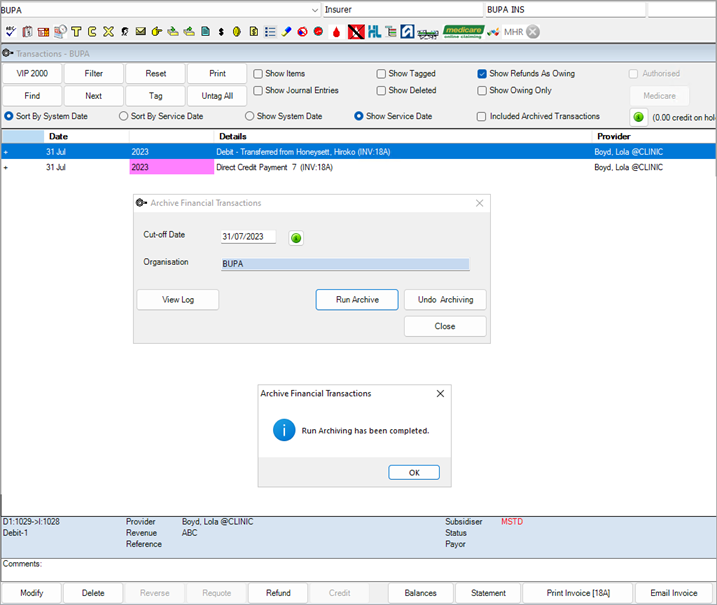Image resolution: width=717 pixels, height=605 pixels.
Task: Open the red calendar grid icon
Action: (43, 32)
